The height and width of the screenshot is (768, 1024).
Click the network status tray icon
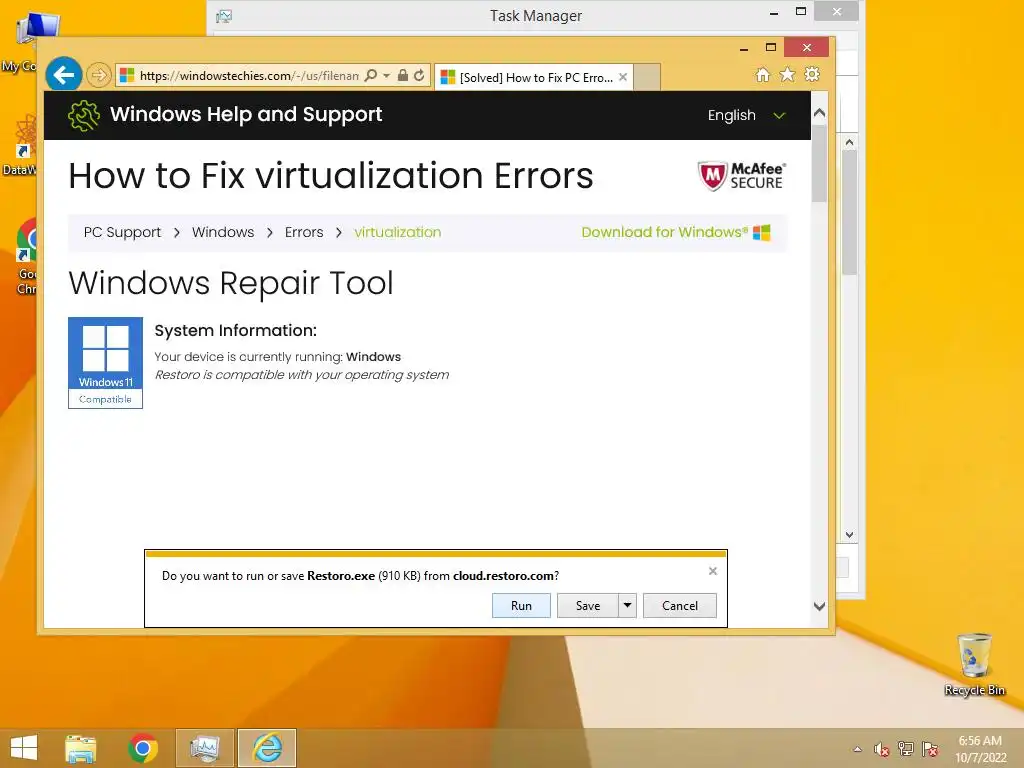906,749
